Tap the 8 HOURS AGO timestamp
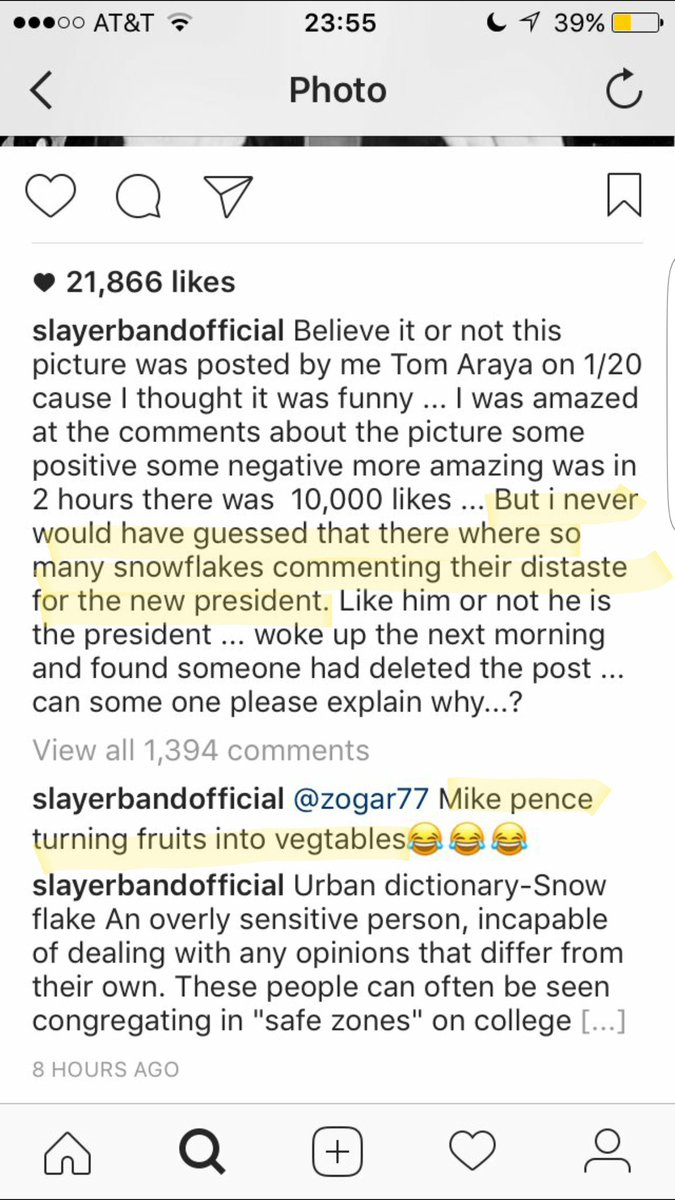 (x=105, y=1069)
